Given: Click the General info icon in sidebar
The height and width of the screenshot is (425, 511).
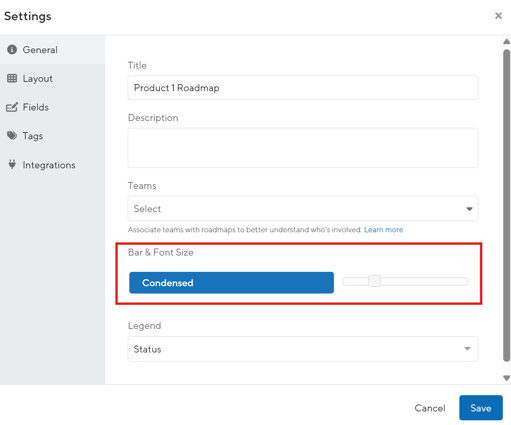Looking at the screenshot, I should click(x=12, y=49).
